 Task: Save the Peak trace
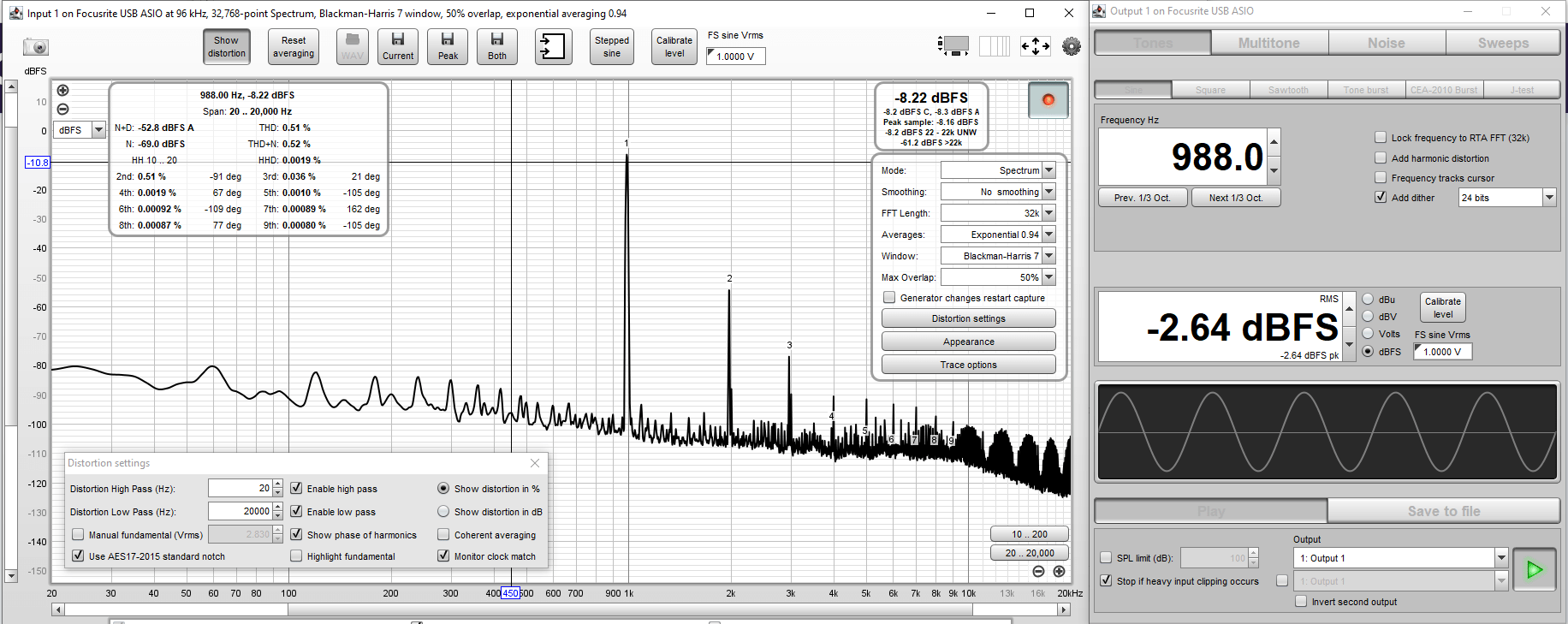[x=448, y=46]
